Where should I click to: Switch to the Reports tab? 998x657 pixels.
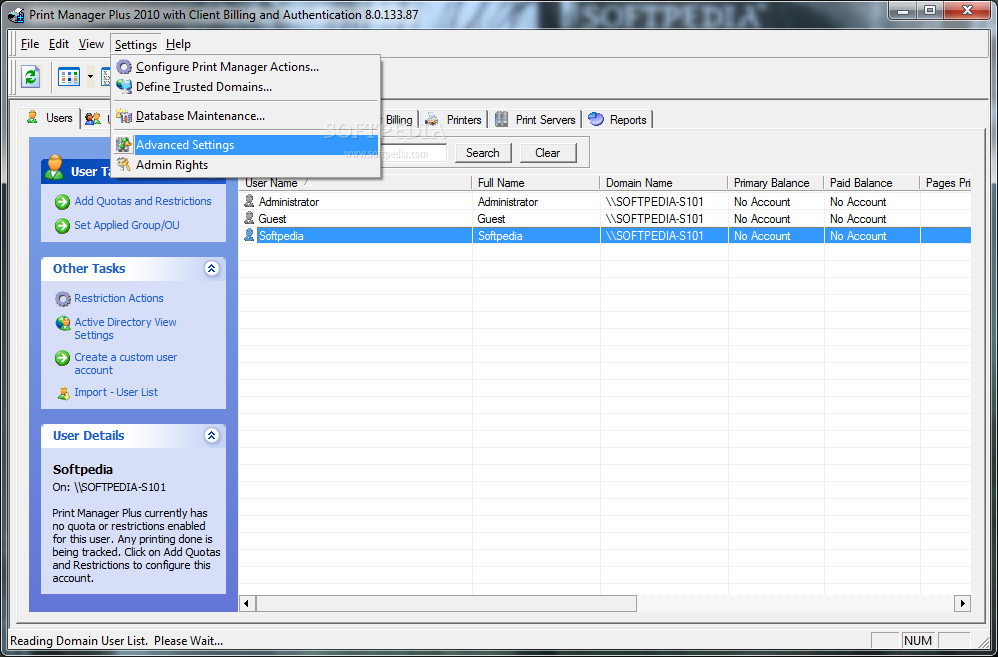click(617, 119)
